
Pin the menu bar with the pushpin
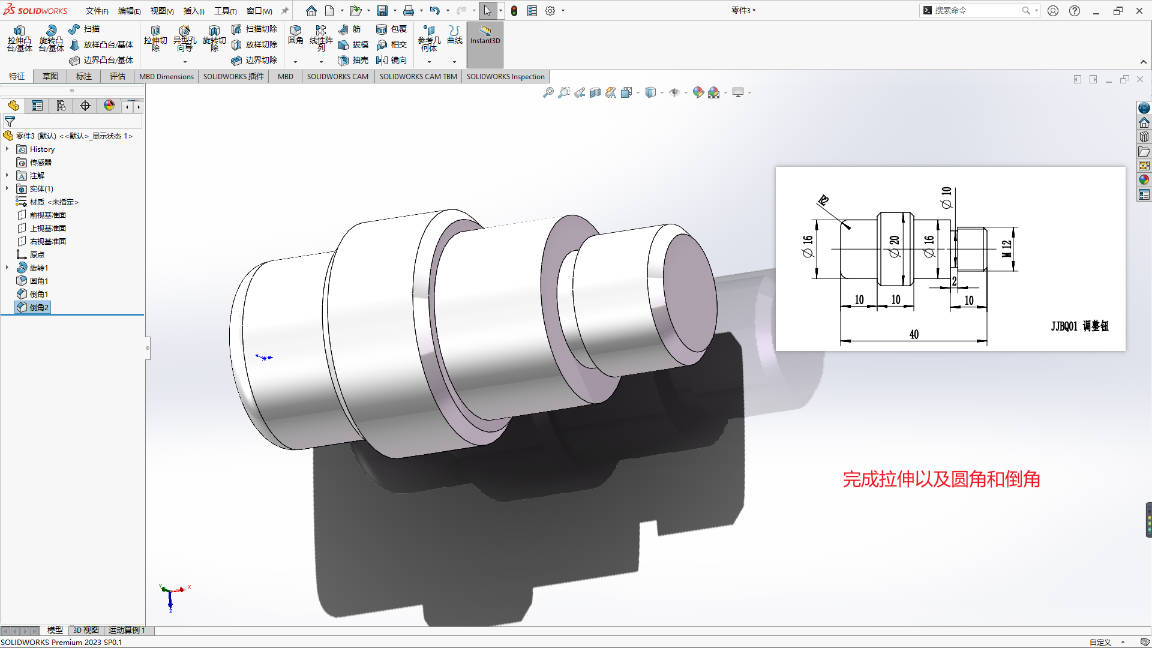point(285,10)
